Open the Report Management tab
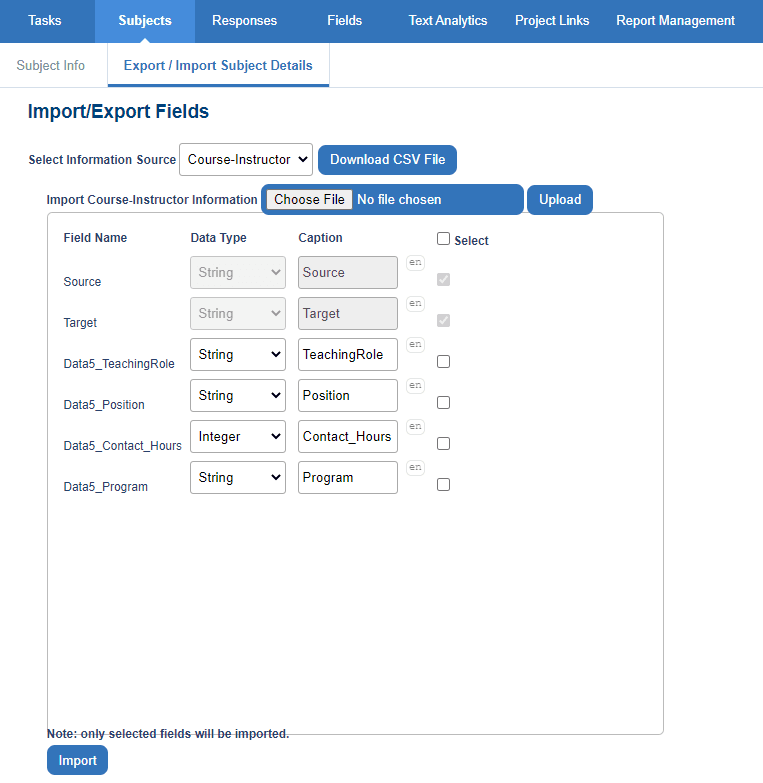Image resolution: width=763 pixels, height=783 pixels. 675,20
